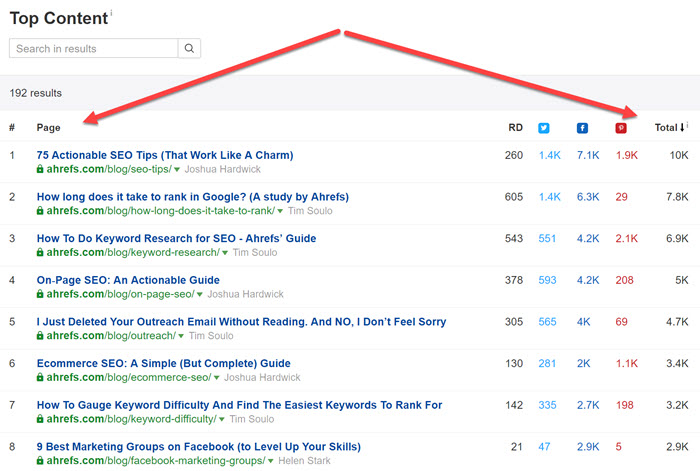Viewport: 700px width, 471px height.
Task: Click the Twitter column header icon
Action: tap(544, 128)
